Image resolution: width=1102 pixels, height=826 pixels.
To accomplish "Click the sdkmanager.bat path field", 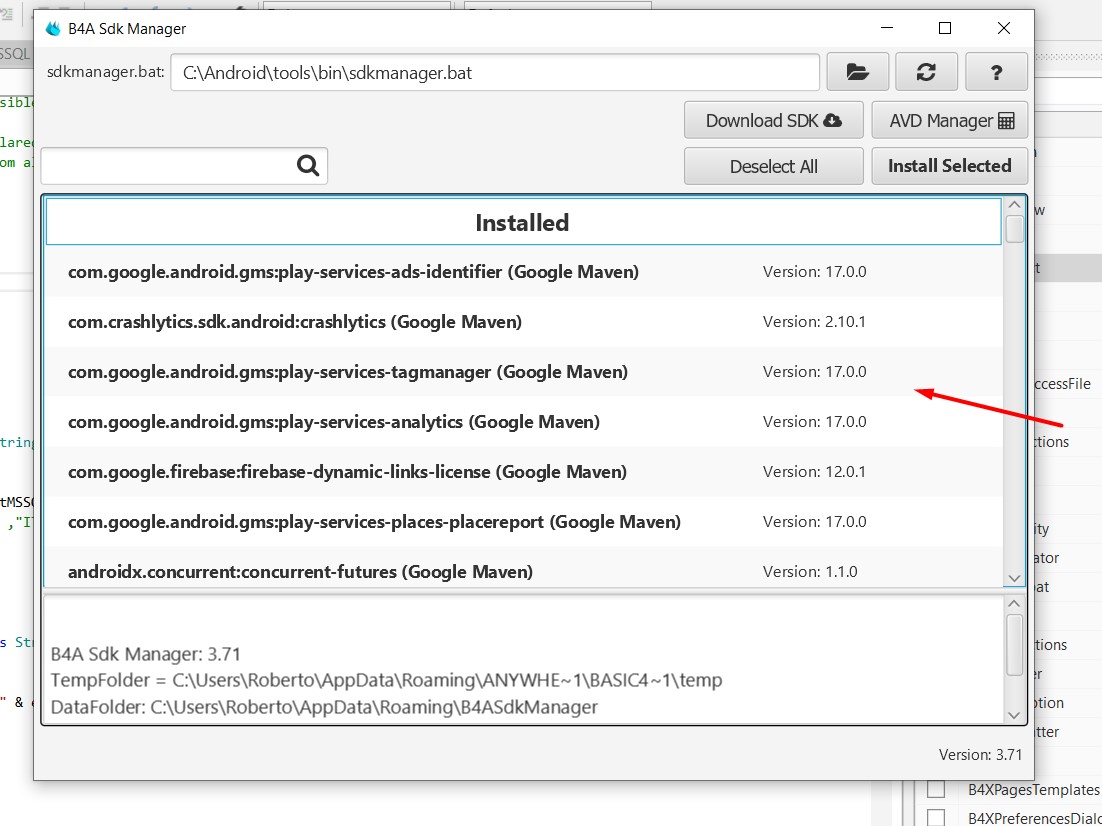I will coord(495,72).
